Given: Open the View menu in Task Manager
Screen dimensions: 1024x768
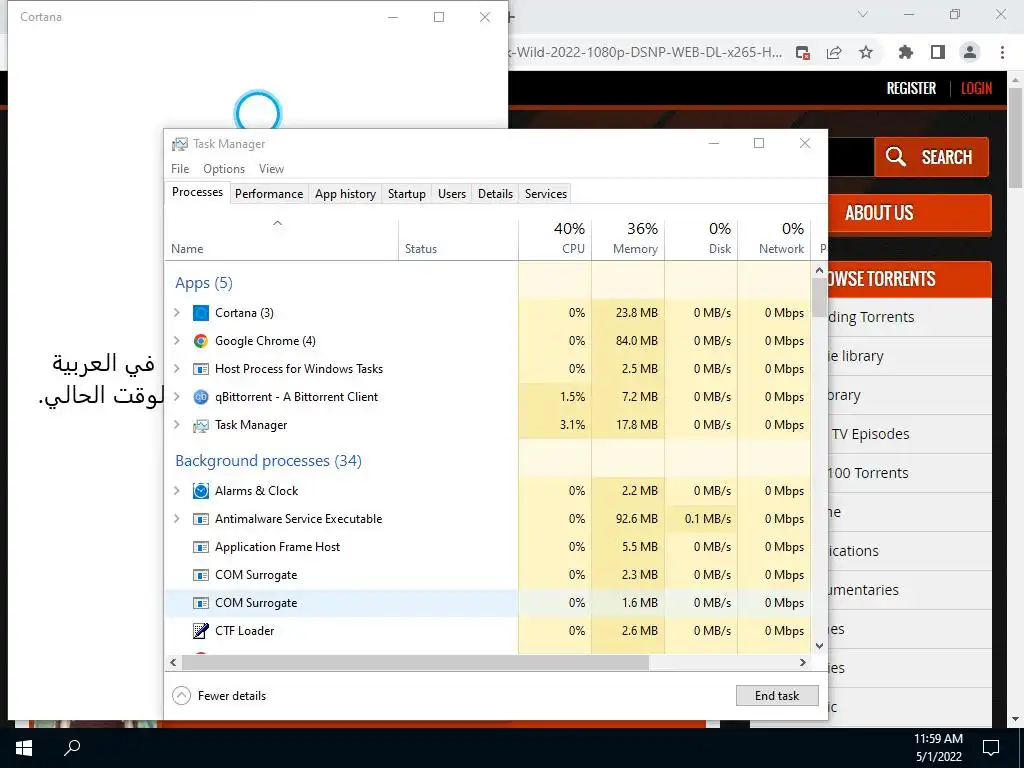Looking at the screenshot, I should click(x=271, y=169).
